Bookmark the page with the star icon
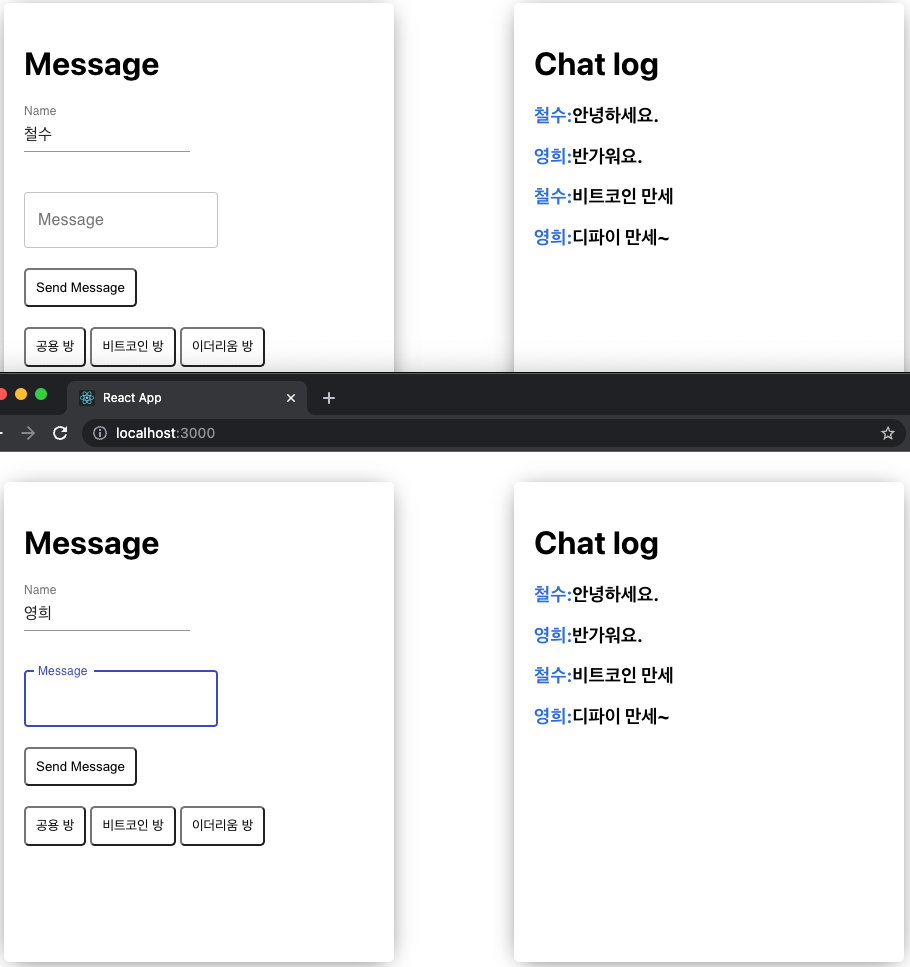This screenshot has height=967, width=910. 888,433
